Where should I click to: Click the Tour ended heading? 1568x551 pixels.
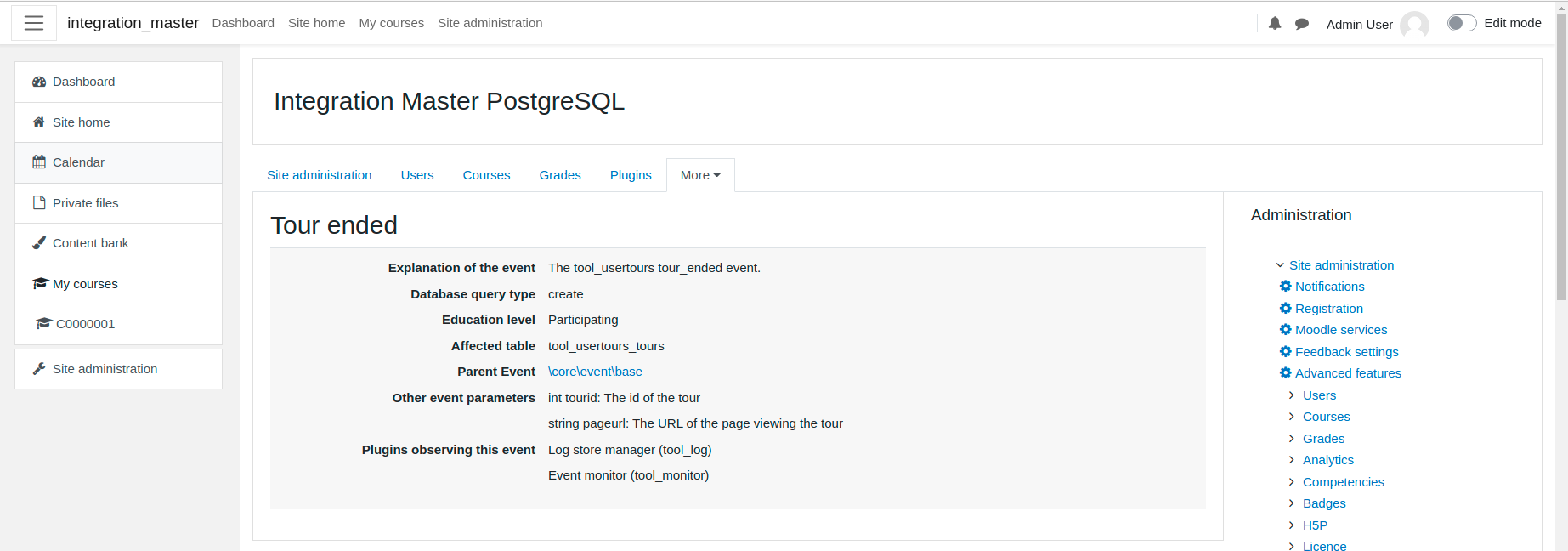pos(334,225)
